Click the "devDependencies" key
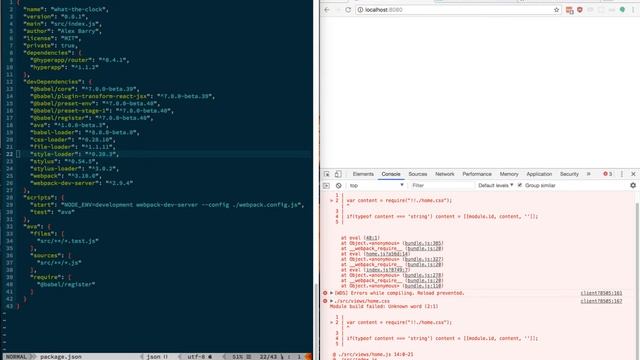The width and height of the screenshot is (640, 360). pyautogui.click(x=53, y=82)
